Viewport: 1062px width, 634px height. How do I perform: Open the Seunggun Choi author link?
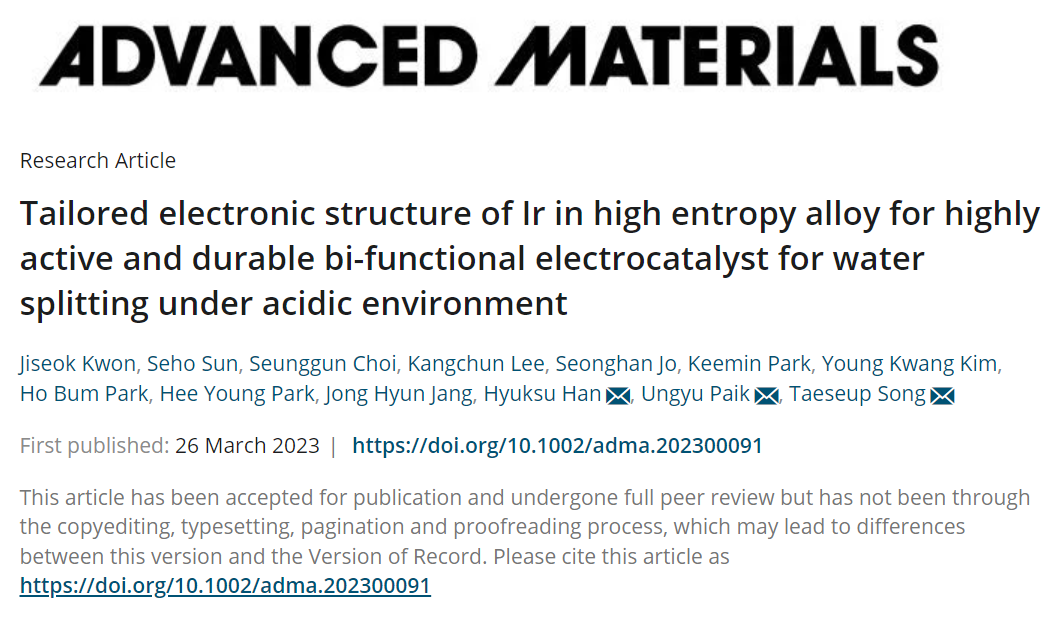[x=322, y=364]
